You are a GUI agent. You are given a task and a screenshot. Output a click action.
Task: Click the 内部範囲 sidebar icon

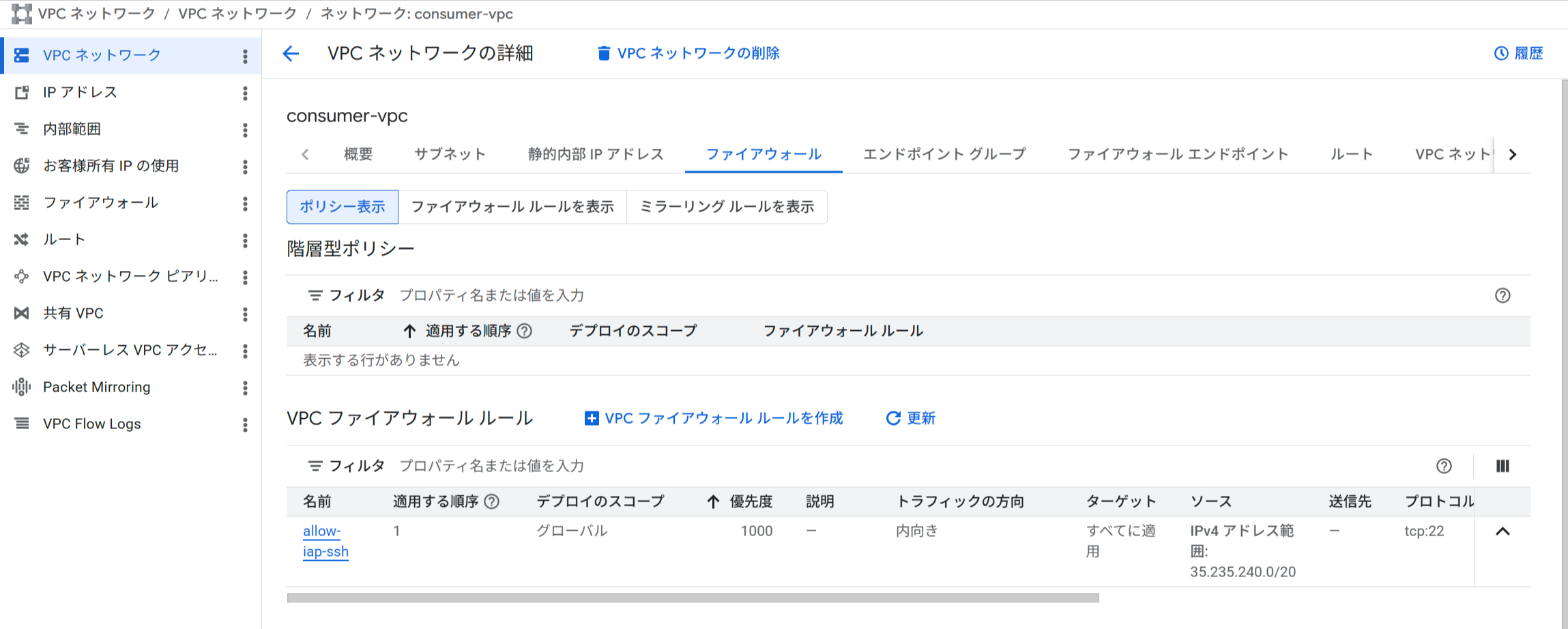tap(22, 129)
